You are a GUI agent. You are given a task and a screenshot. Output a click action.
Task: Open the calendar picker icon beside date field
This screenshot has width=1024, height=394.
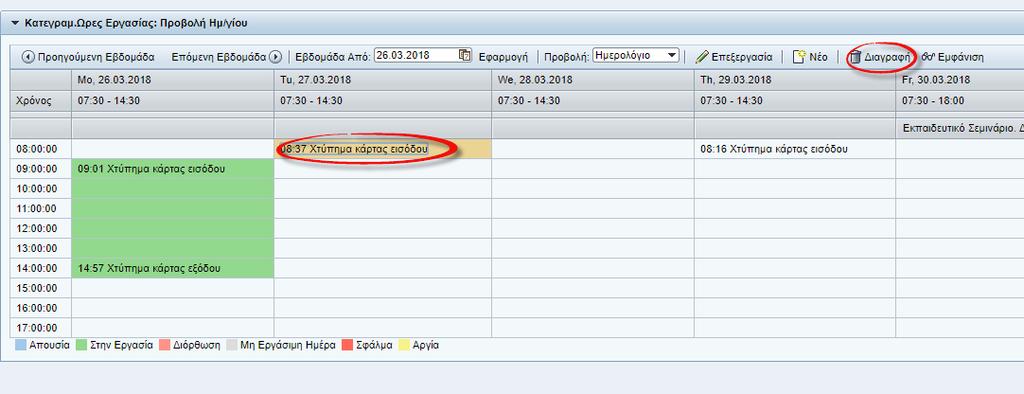click(x=464, y=55)
